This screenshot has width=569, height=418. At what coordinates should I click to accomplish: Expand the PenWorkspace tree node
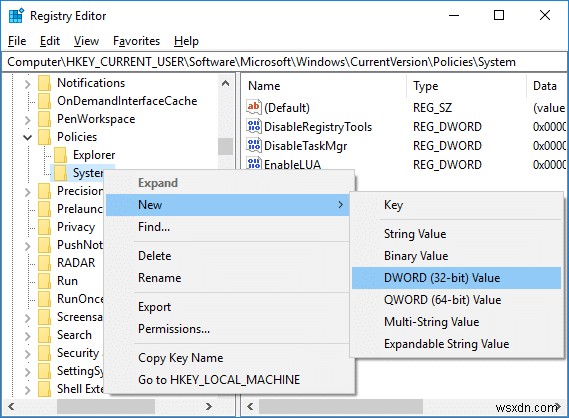click(x=28, y=120)
